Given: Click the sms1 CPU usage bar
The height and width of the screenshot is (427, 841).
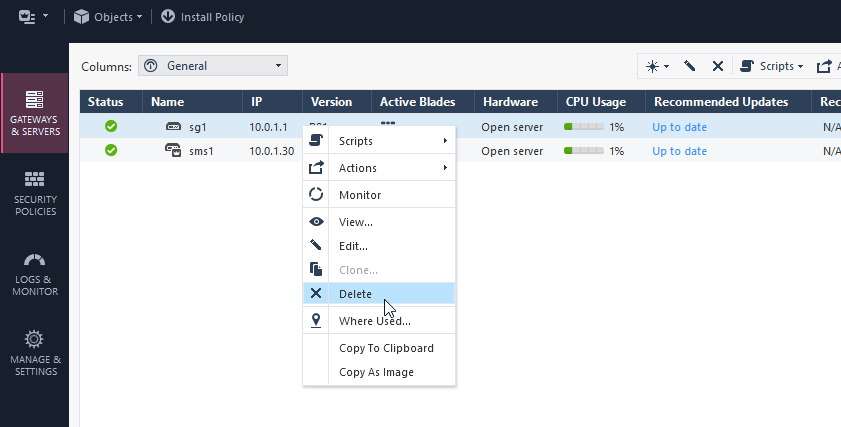Looking at the screenshot, I should coord(584,151).
